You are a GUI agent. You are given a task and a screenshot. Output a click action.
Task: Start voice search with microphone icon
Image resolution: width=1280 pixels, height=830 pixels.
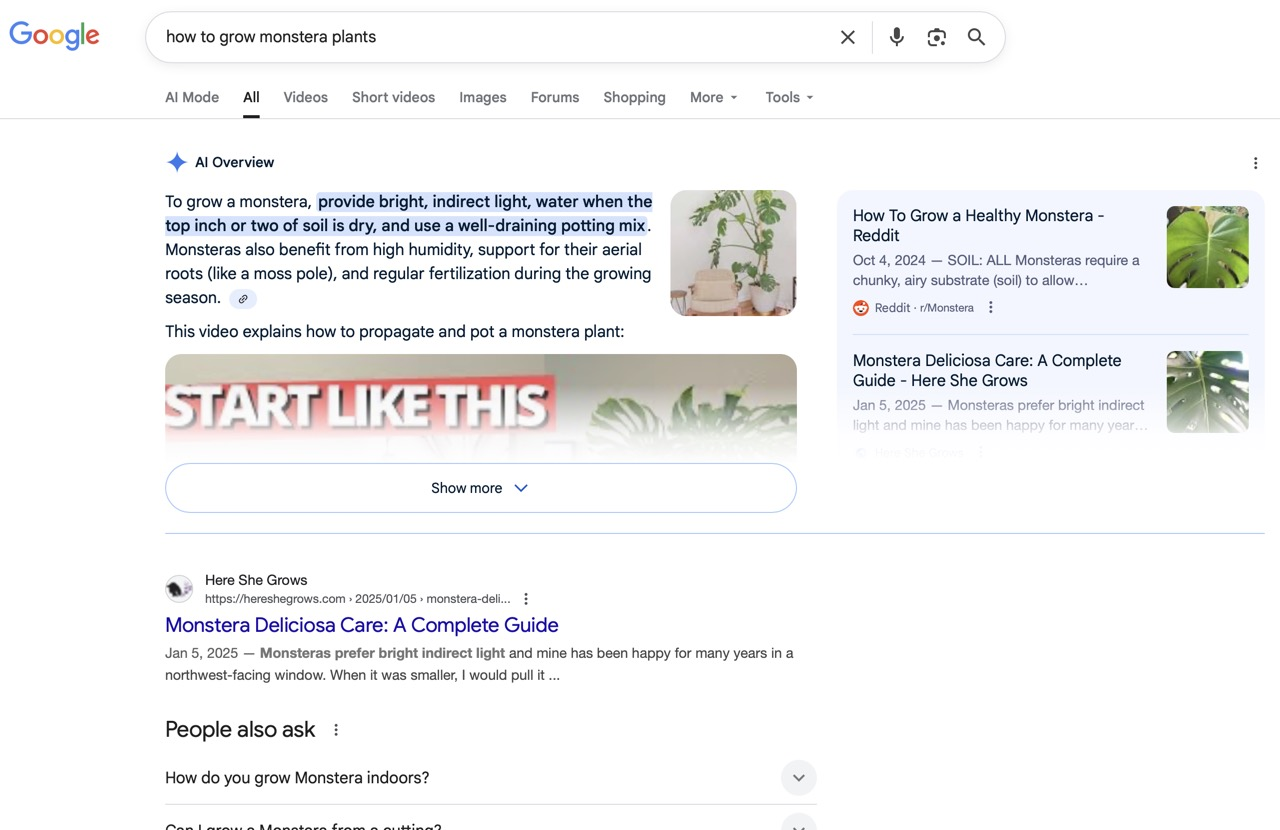point(896,37)
